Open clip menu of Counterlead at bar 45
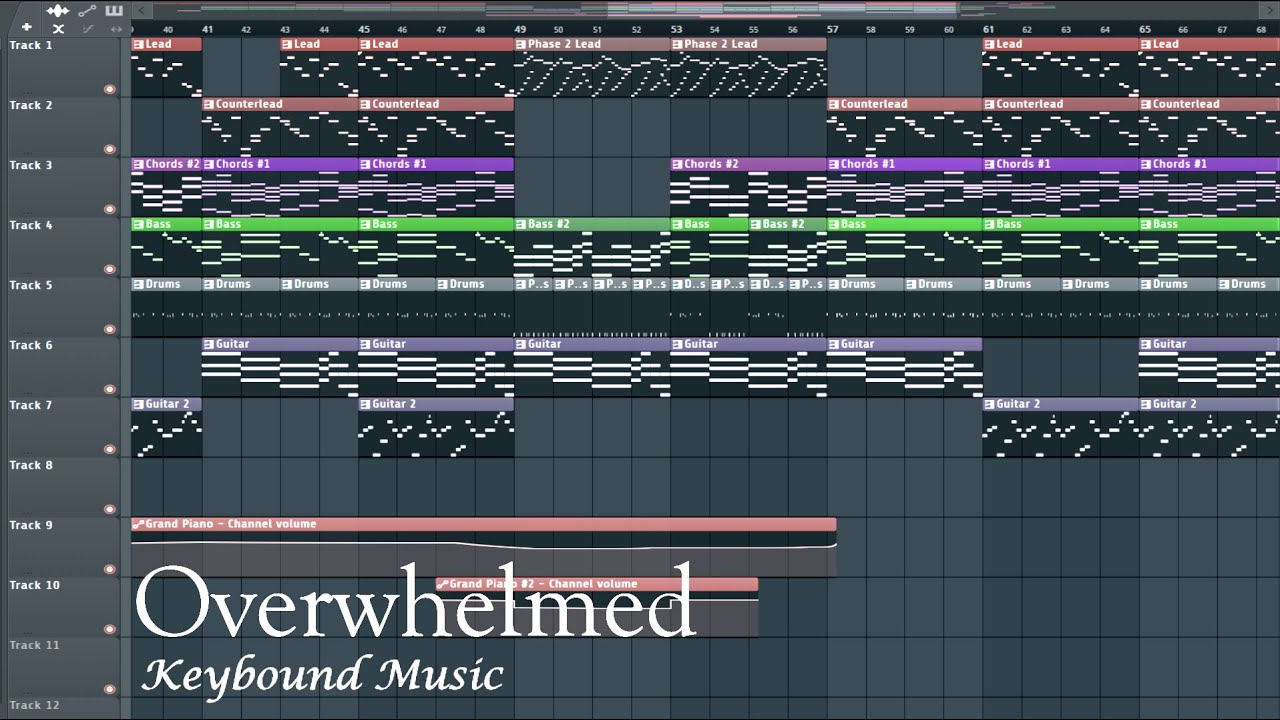The width and height of the screenshot is (1280, 720). pos(365,104)
